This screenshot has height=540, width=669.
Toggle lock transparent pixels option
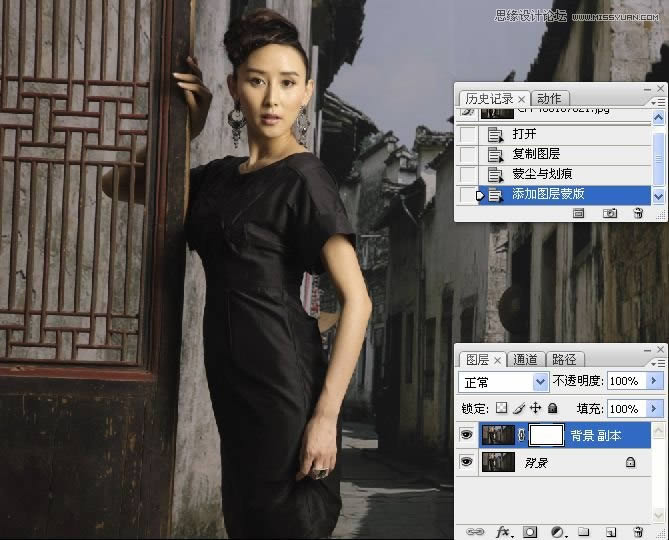click(x=502, y=409)
